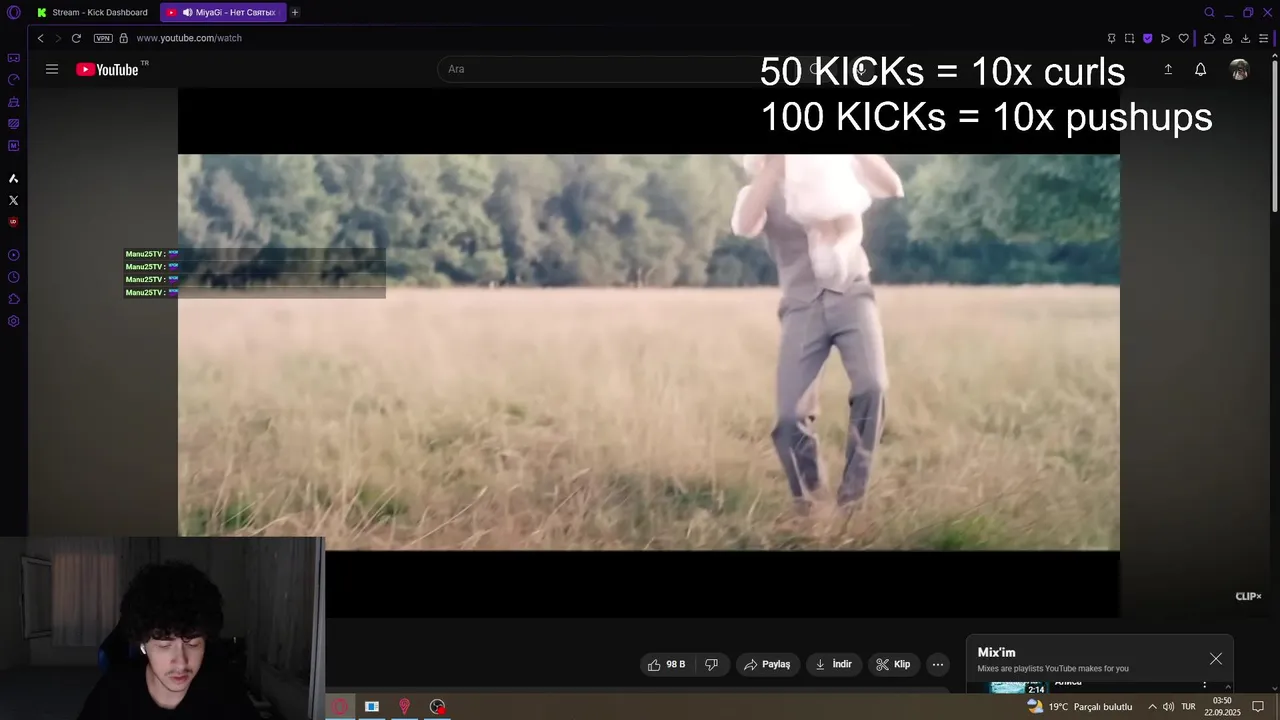Screen dimensions: 1280x720
Task: Select the MiyaGi YouTube tab
Action: pyautogui.click(x=222, y=13)
